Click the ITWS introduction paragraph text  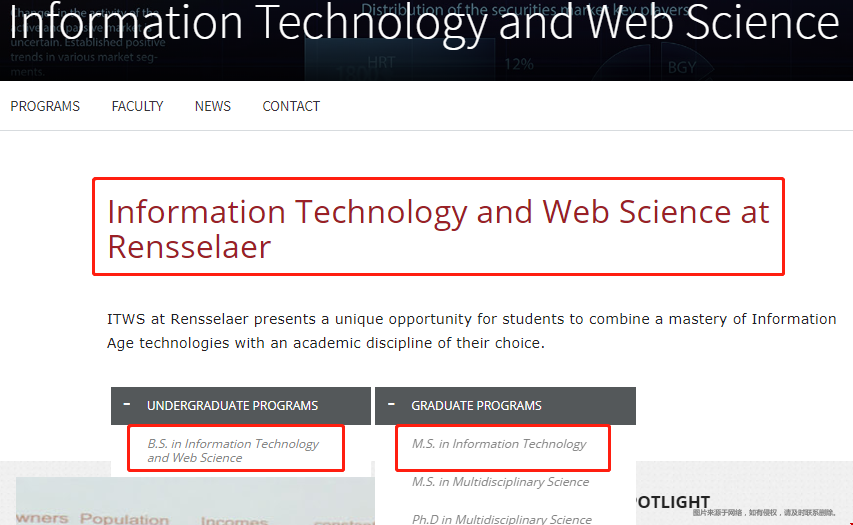point(471,331)
